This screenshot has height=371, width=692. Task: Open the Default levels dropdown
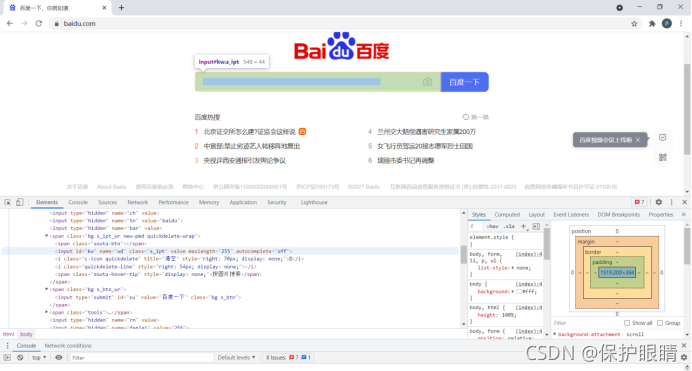237,357
